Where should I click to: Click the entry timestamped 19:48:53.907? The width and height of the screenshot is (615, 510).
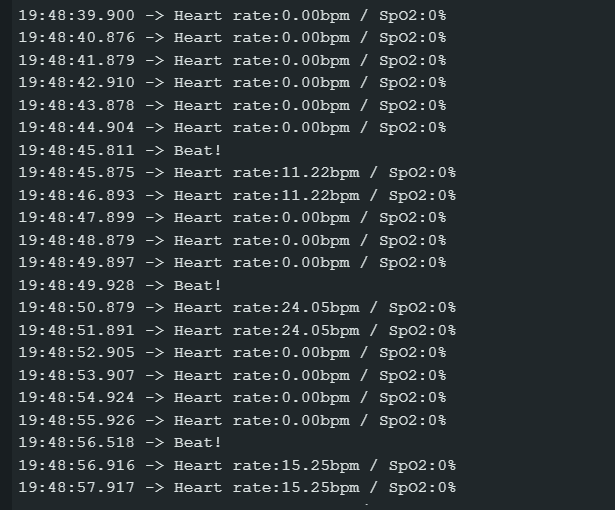pos(232,375)
